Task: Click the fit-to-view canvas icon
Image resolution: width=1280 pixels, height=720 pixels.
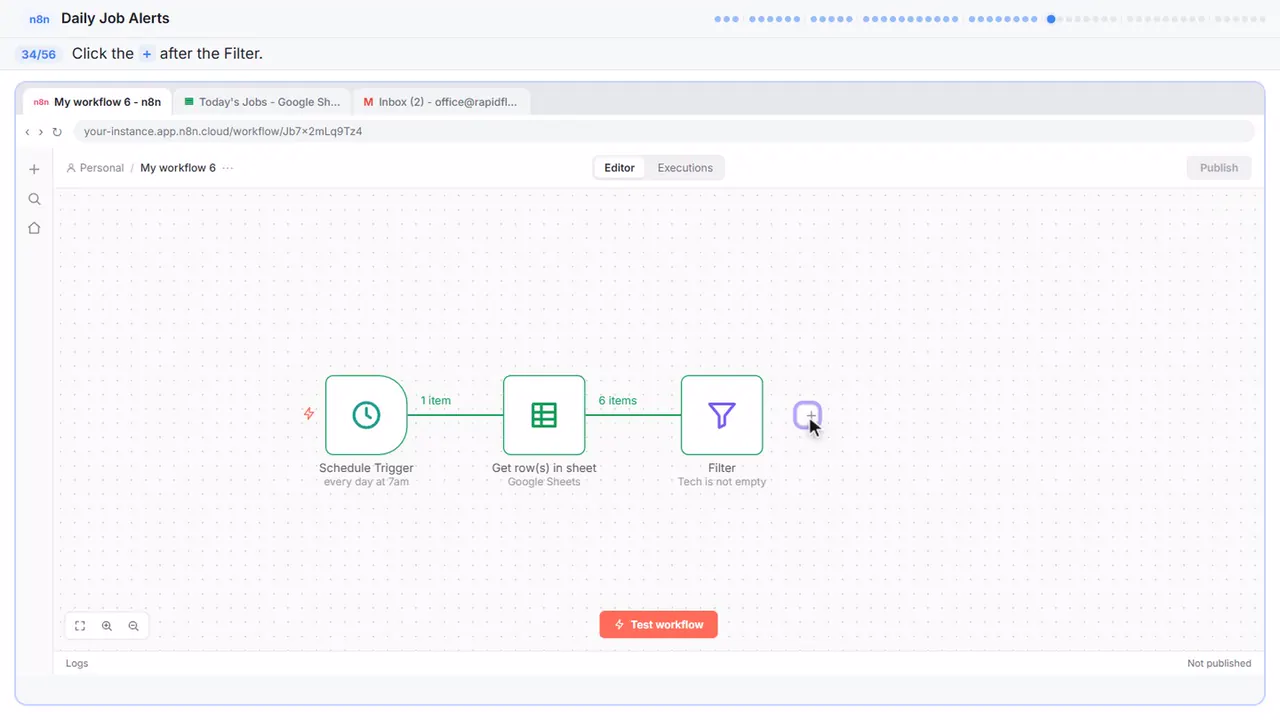Action: click(80, 626)
